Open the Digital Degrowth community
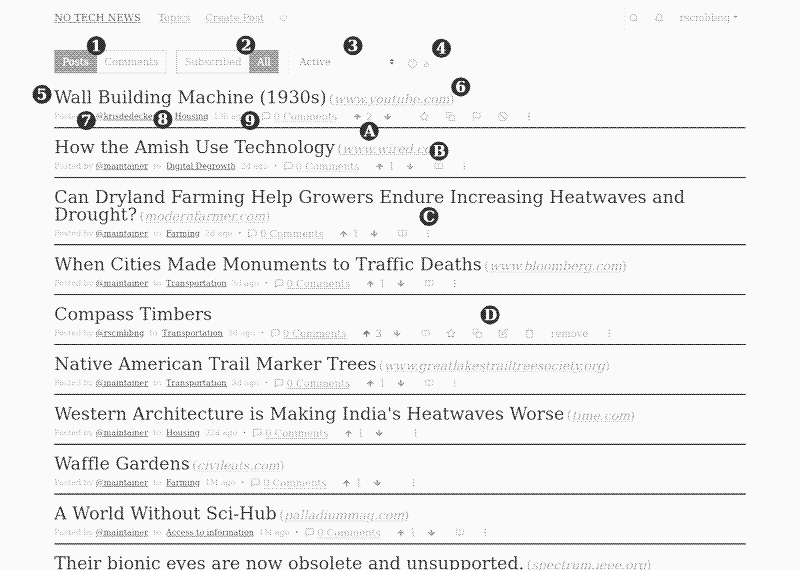The image size is (800, 570). tap(201, 166)
